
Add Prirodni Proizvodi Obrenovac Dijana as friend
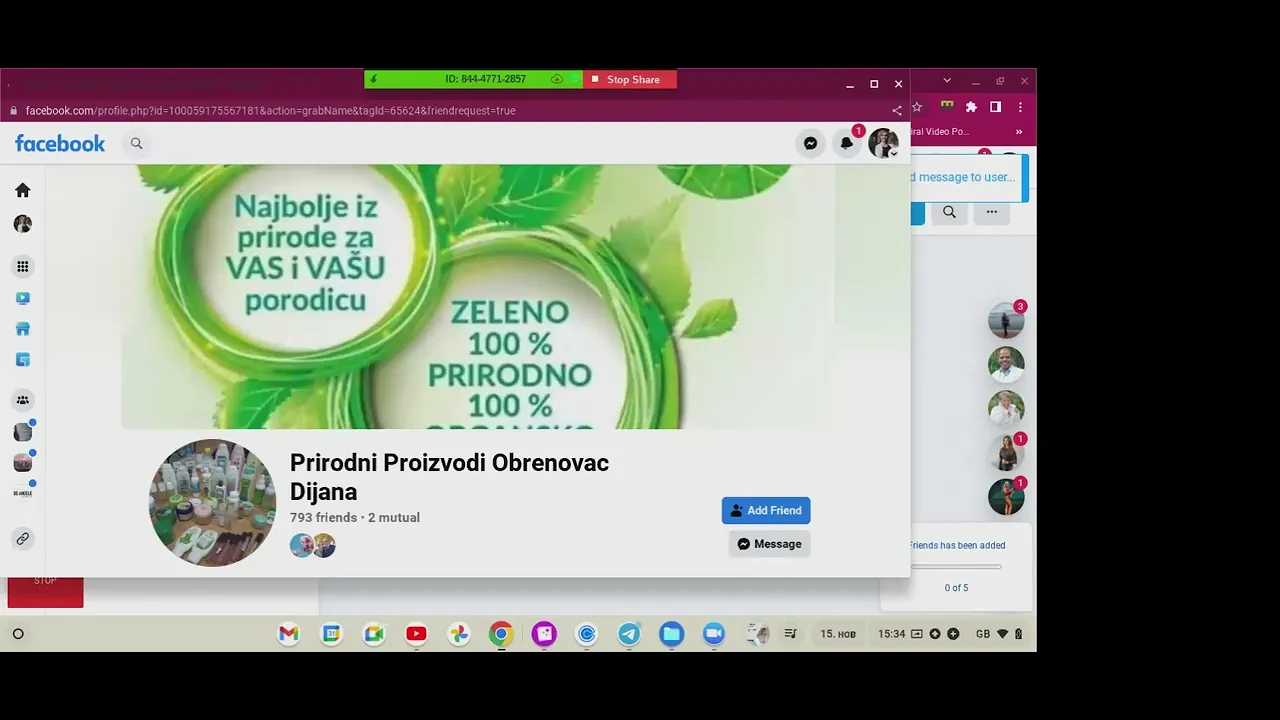(766, 510)
